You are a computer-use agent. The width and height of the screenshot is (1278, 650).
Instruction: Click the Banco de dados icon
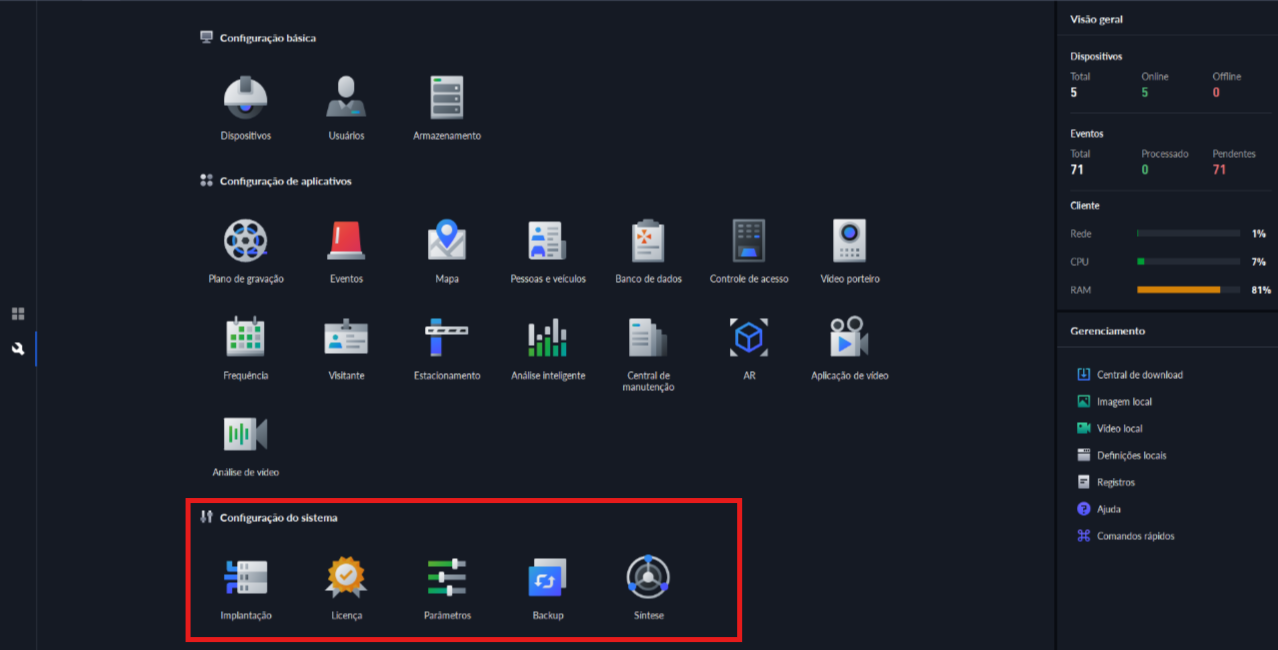(648, 241)
